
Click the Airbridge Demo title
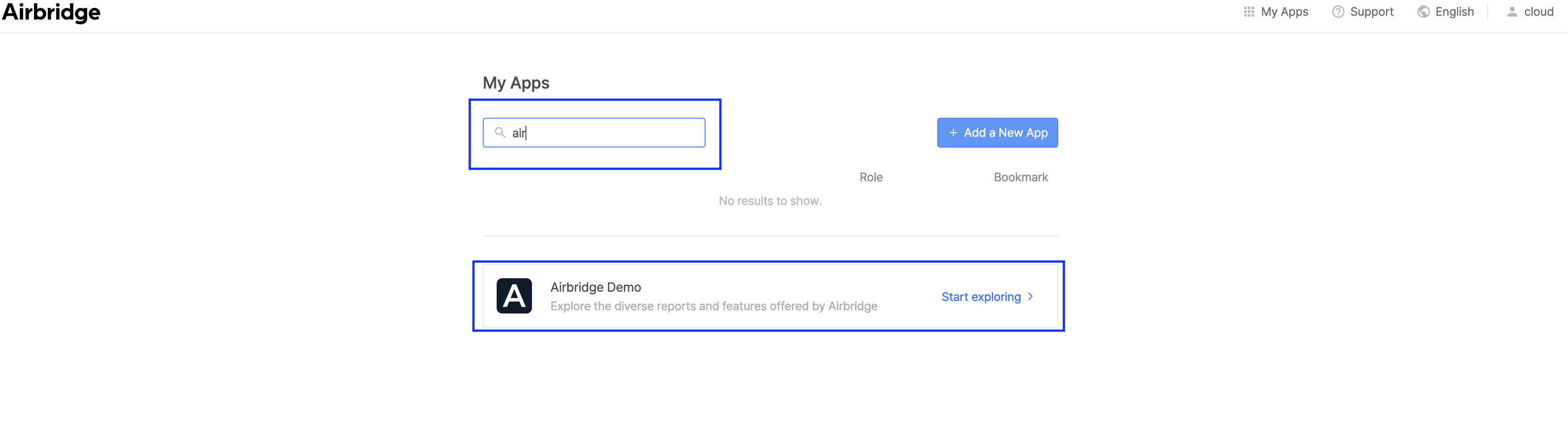(595, 287)
